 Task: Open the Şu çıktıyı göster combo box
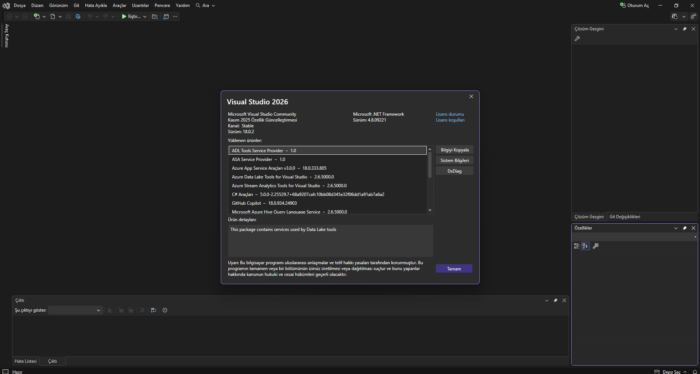[75, 310]
